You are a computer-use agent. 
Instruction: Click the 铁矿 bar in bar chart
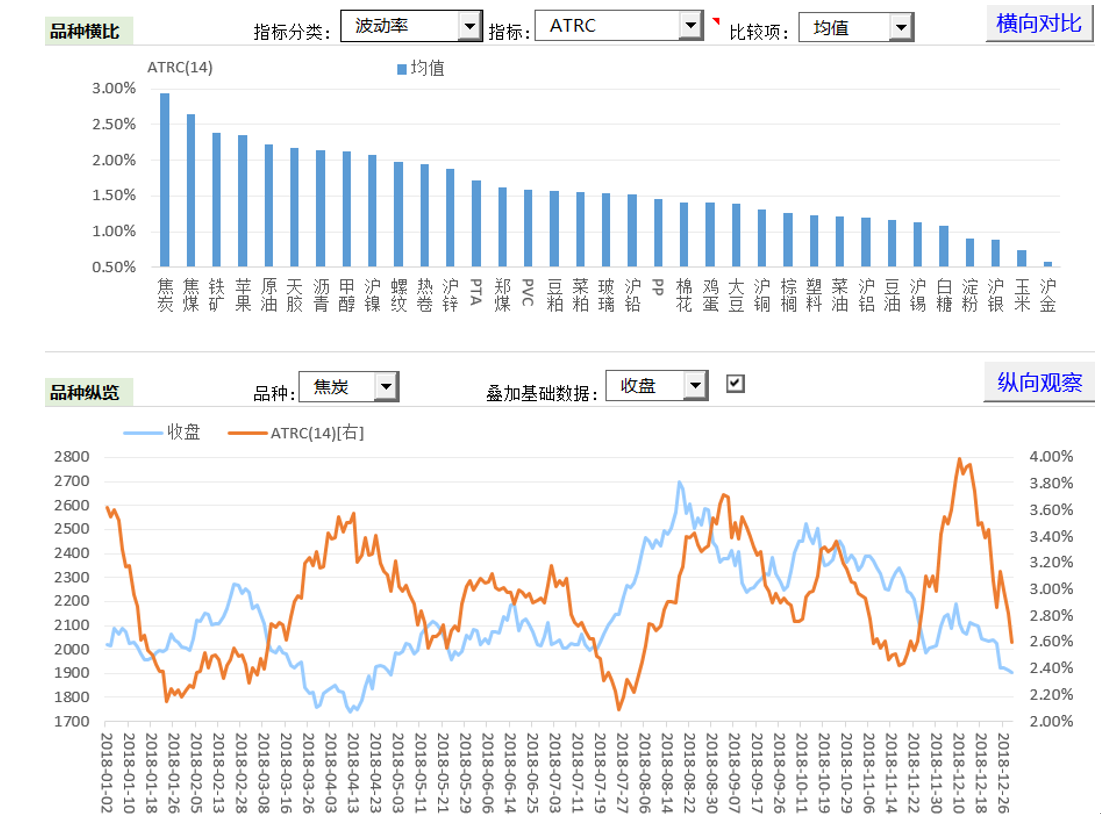pyautogui.click(x=216, y=200)
